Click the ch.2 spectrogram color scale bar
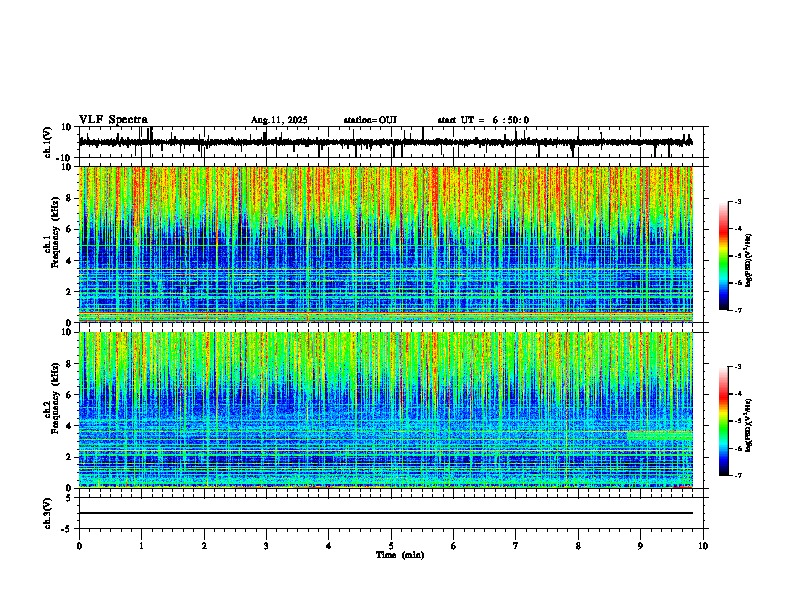The image size is (792, 612). [724, 421]
